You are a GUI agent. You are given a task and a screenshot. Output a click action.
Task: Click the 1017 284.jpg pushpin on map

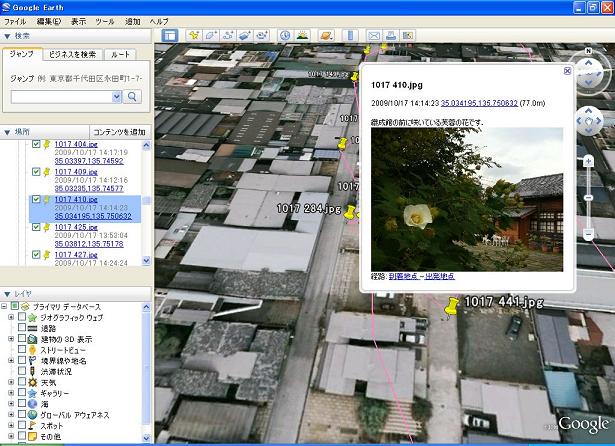click(349, 212)
